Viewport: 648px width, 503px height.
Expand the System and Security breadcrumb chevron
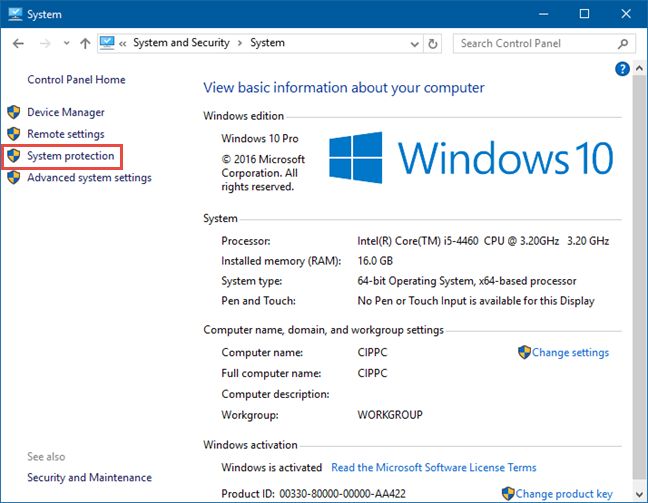[238, 43]
